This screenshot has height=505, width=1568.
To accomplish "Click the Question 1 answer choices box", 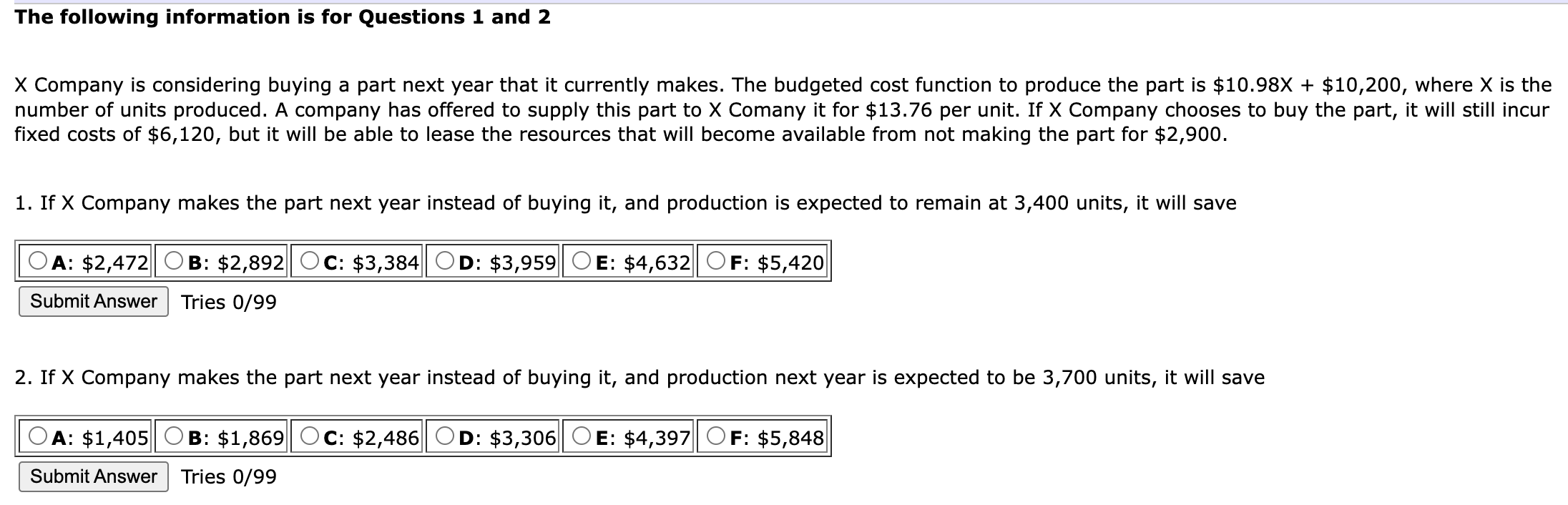I will pyautogui.click(x=422, y=260).
